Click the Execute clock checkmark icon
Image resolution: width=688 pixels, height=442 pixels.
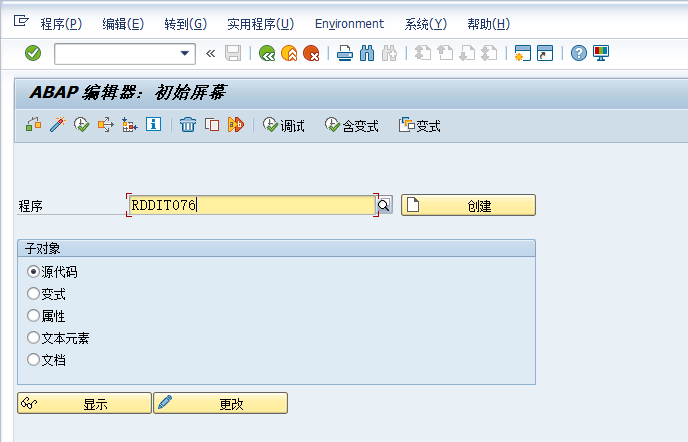pyautogui.click(x=82, y=125)
